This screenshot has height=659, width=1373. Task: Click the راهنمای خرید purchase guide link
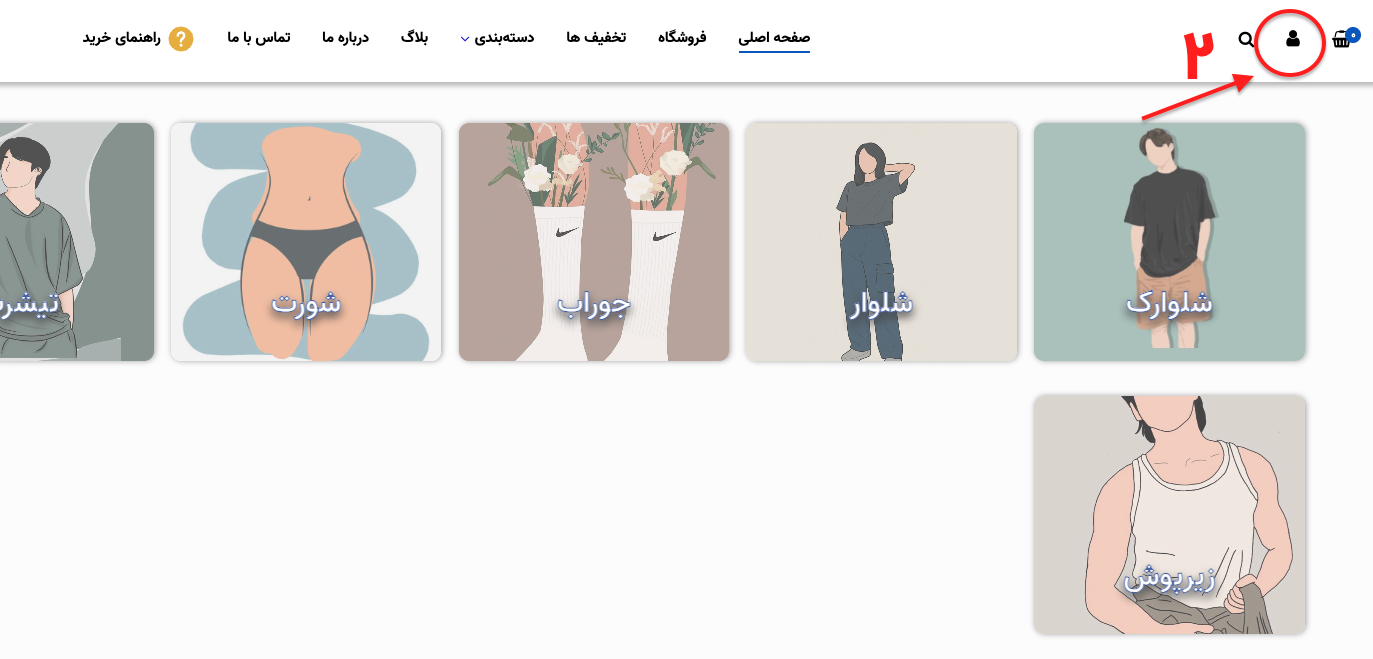(122, 38)
